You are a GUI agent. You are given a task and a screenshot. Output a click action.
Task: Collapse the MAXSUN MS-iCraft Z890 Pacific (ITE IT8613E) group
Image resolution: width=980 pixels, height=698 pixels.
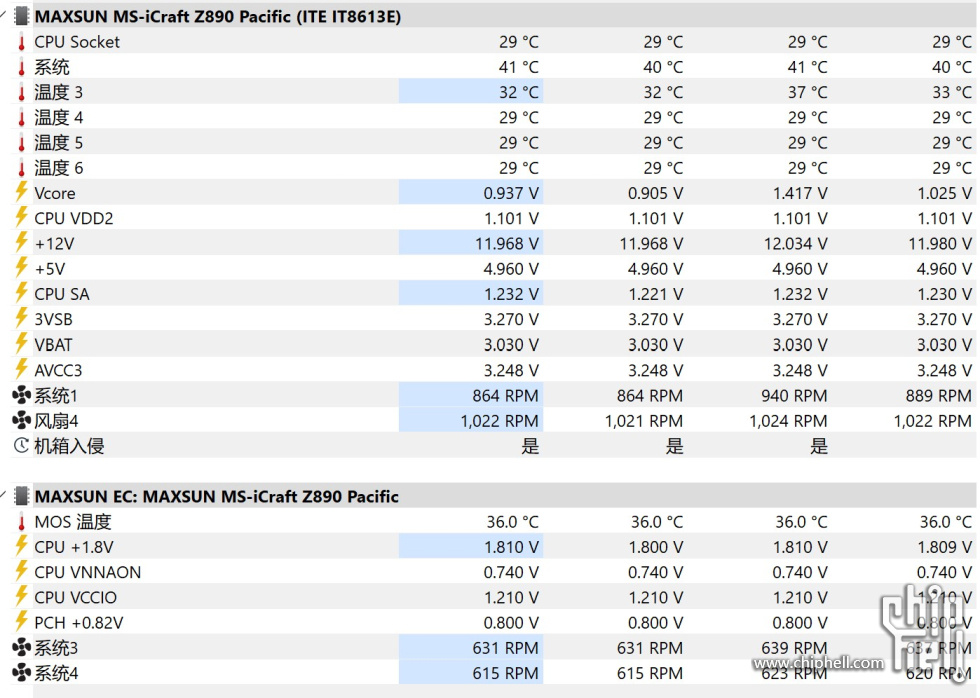[4, 14]
